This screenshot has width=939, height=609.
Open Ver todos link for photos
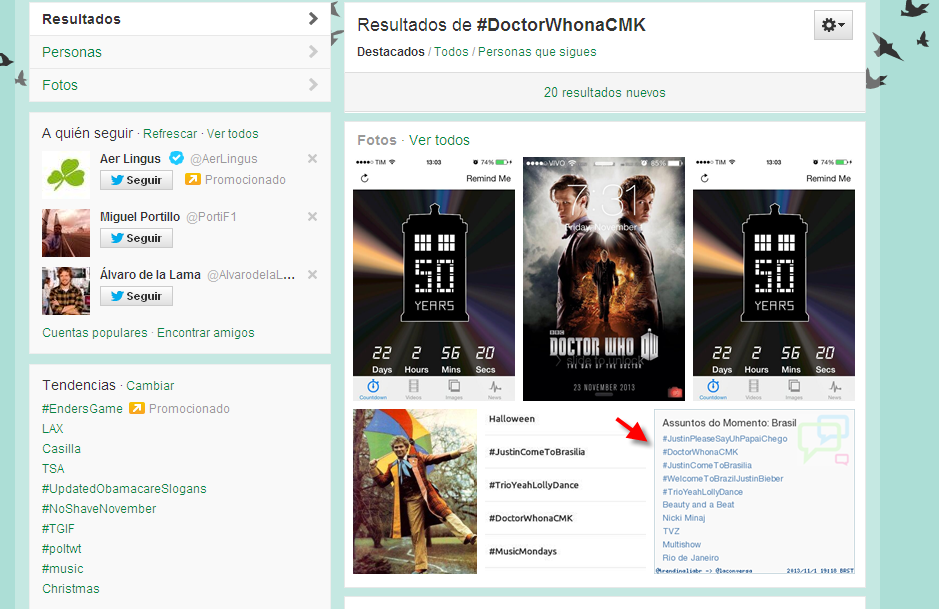[x=439, y=140]
